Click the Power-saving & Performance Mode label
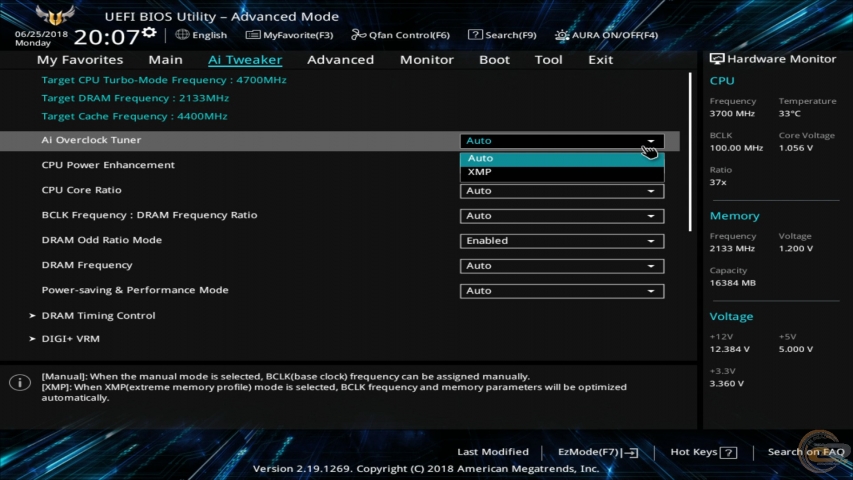The image size is (853, 480). tap(135, 290)
